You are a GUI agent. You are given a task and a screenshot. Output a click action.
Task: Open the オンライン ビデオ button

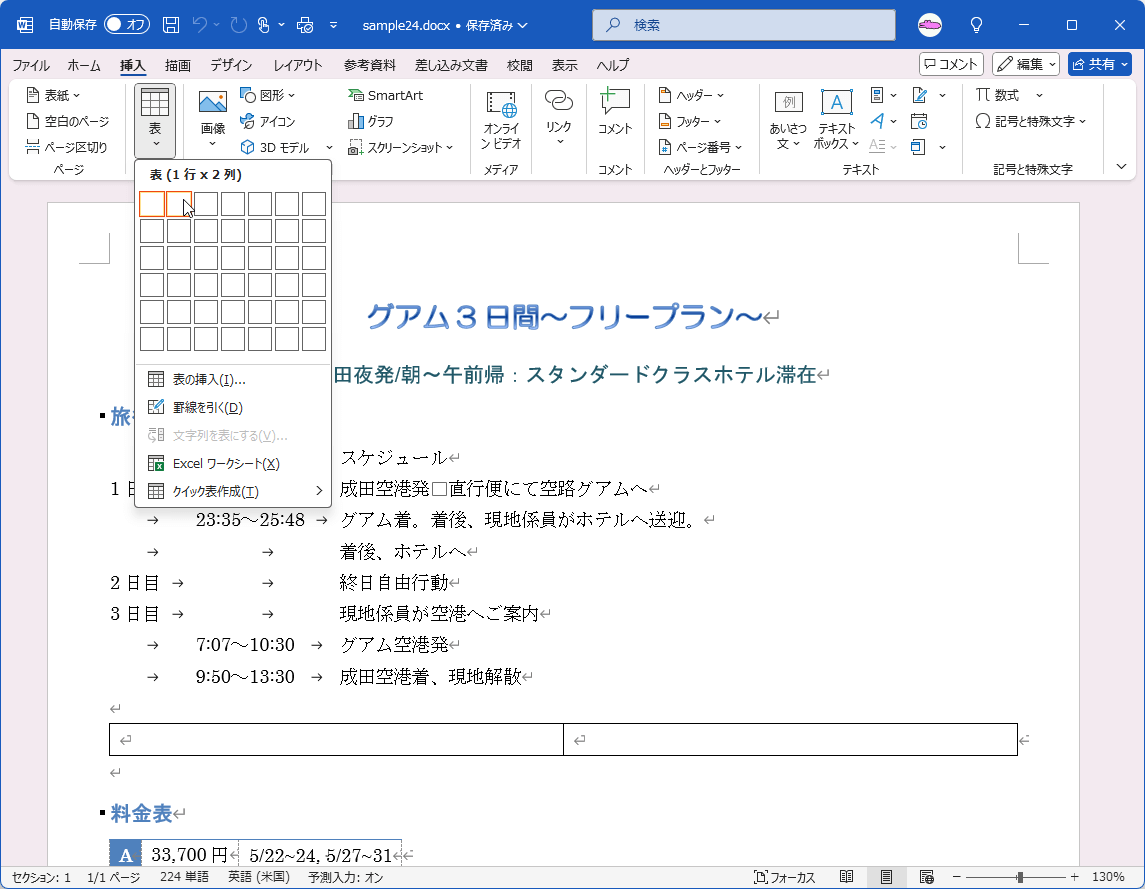click(x=501, y=121)
